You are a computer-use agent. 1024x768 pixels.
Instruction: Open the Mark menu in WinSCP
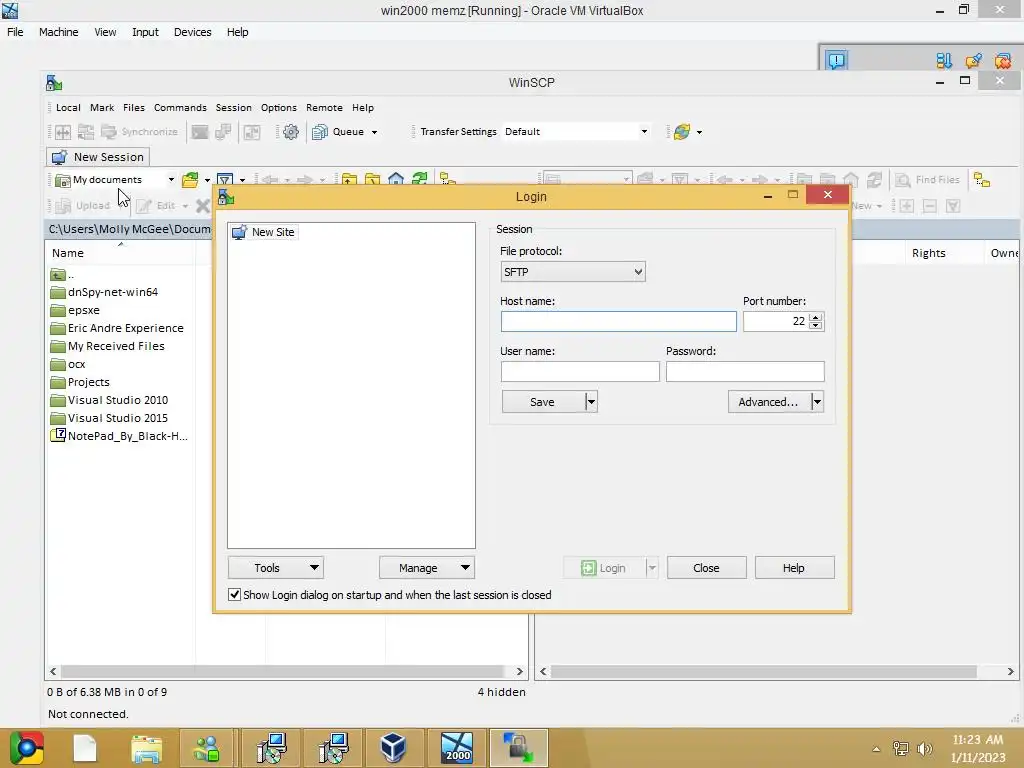pyautogui.click(x=102, y=108)
